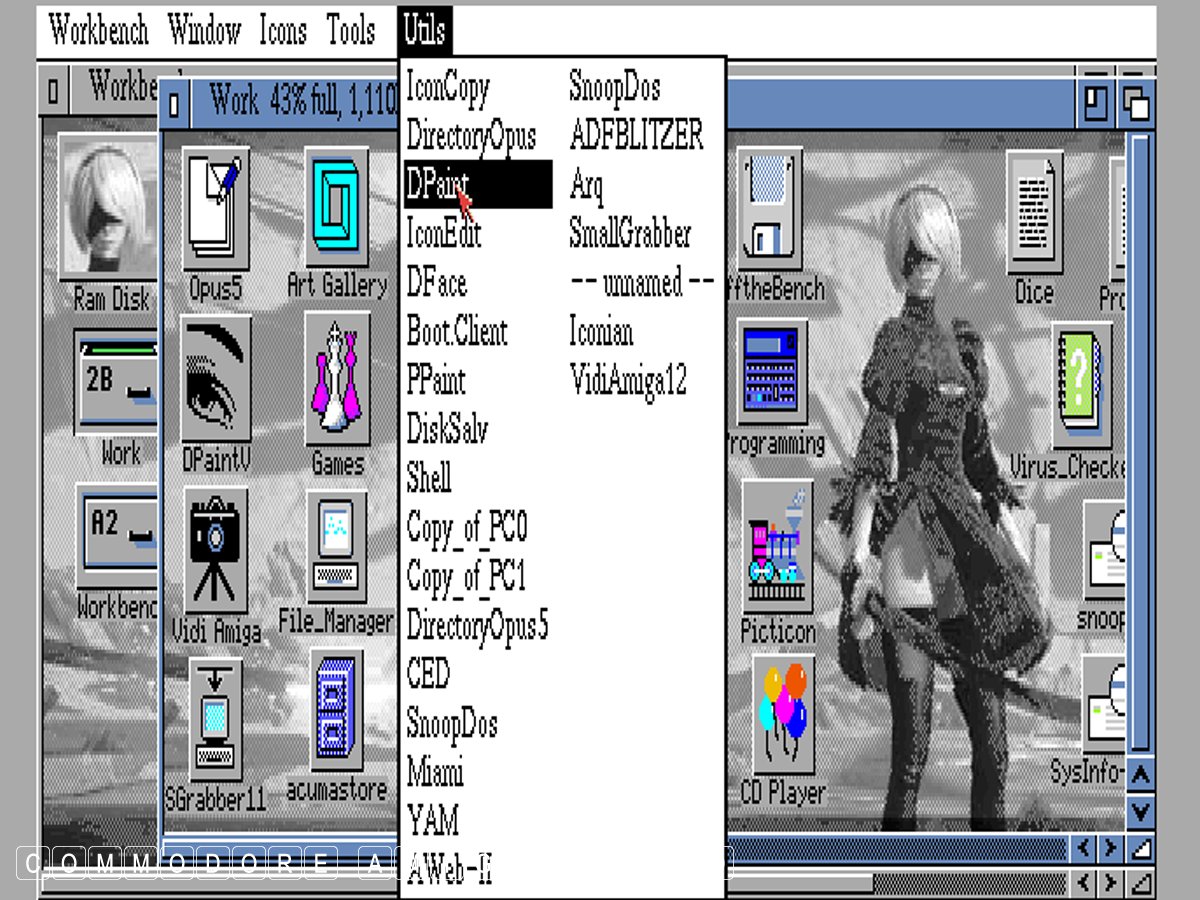1200x900 pixels.
Task: Select the DPaintV eye icon
Action: tap(215, 380)
